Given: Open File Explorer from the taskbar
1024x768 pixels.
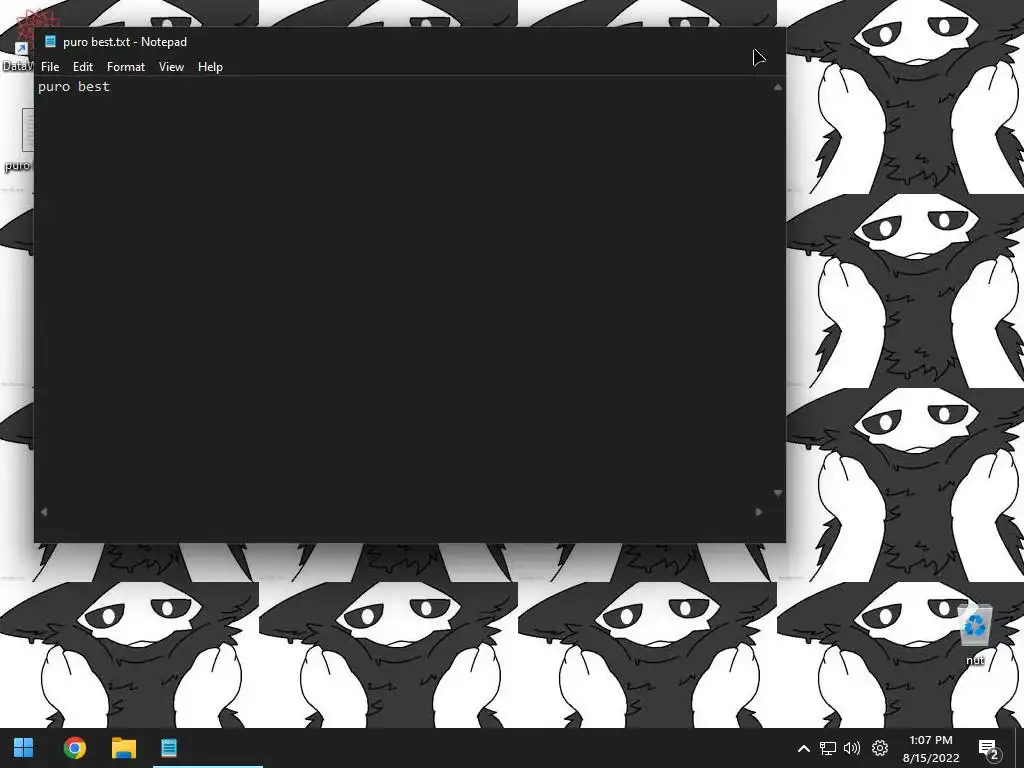Looking at the screenshot, I should pos(123,748).
